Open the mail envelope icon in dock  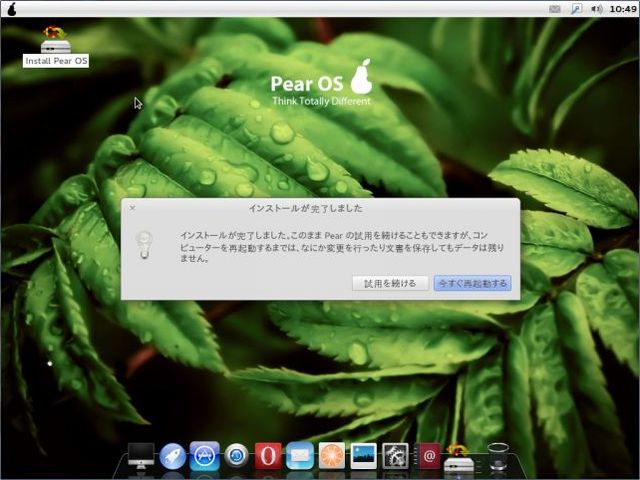(x=300, y=457)
